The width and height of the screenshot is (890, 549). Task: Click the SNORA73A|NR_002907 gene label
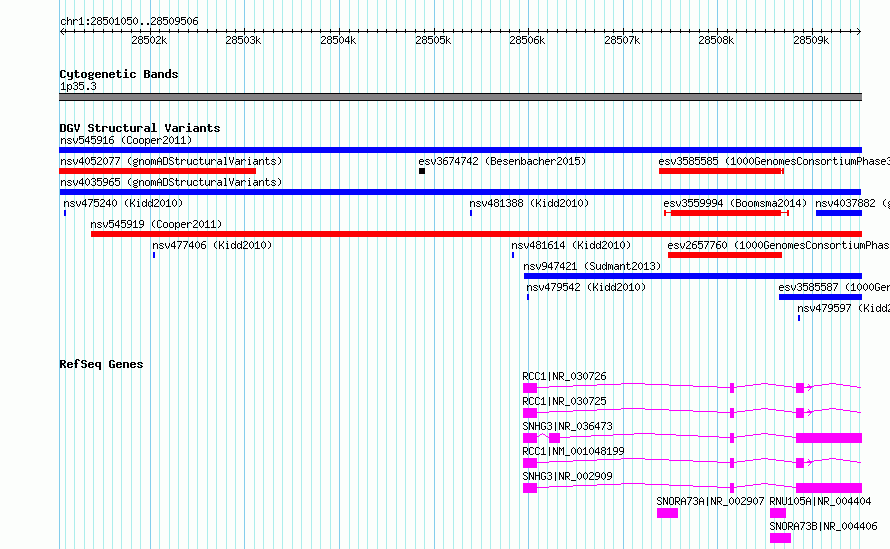(710, 501)
